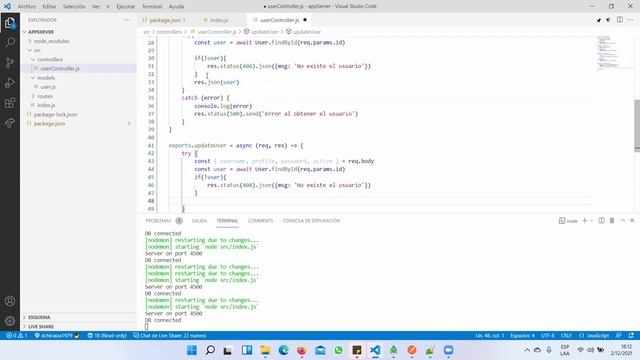Open Explorer More Actions ellipsis
The image size is (640, 360).
[127, 20]
